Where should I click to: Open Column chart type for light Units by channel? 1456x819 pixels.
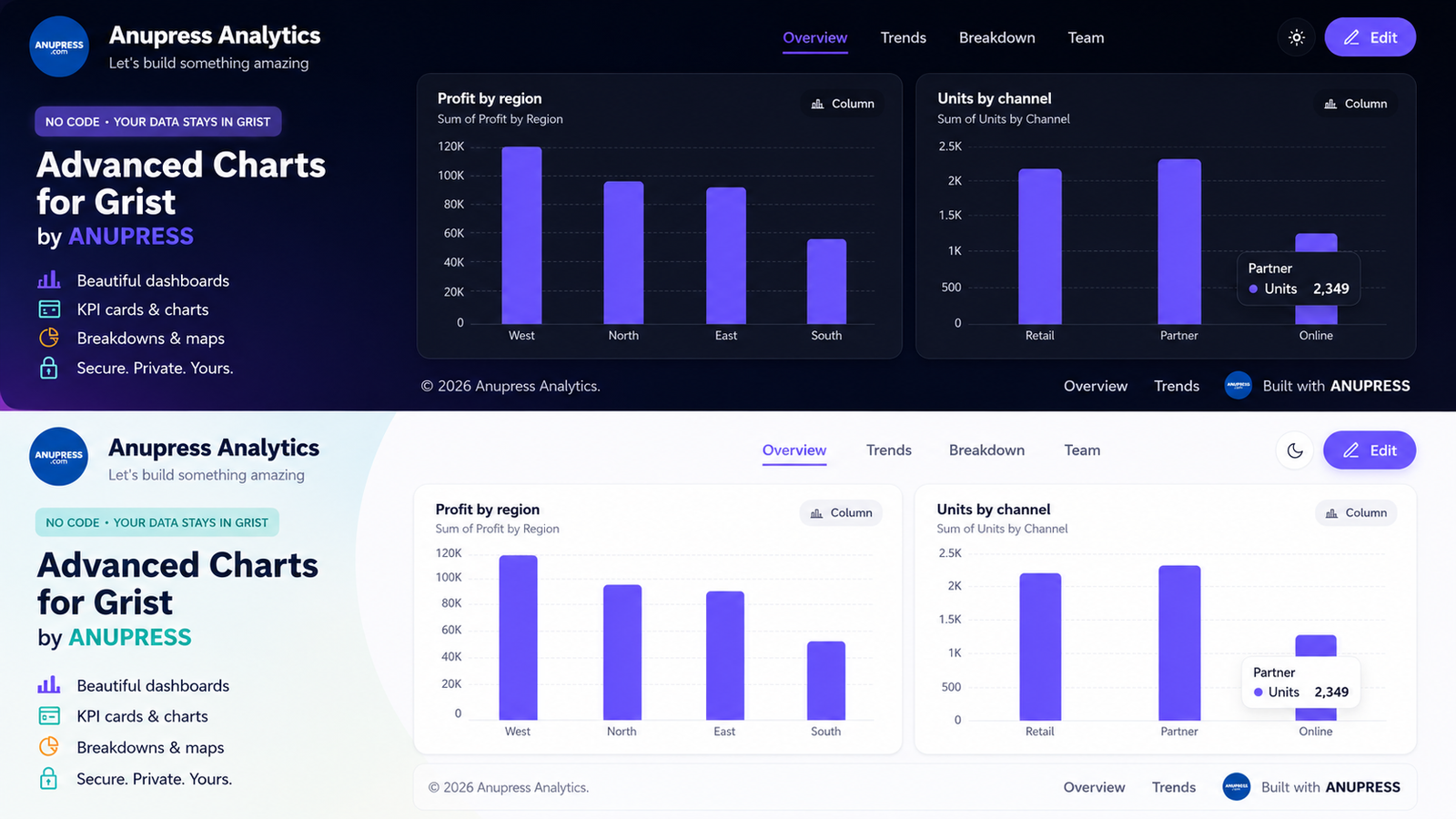pyautogui.click(x=1356, y=513)
